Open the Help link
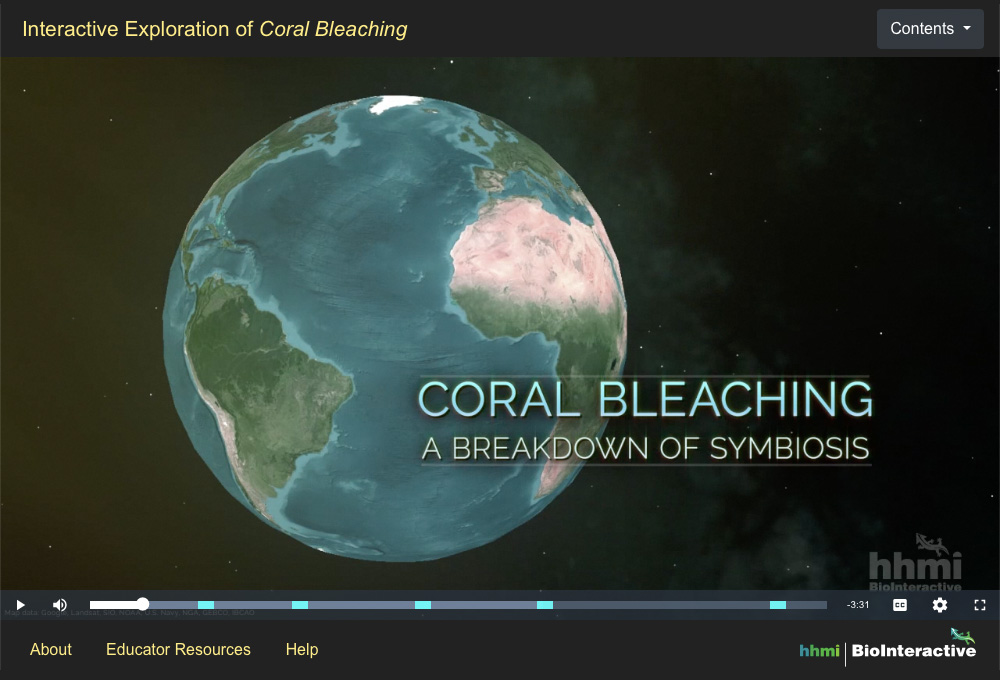This screenshot has width=1000, height=680. (302, 649)
